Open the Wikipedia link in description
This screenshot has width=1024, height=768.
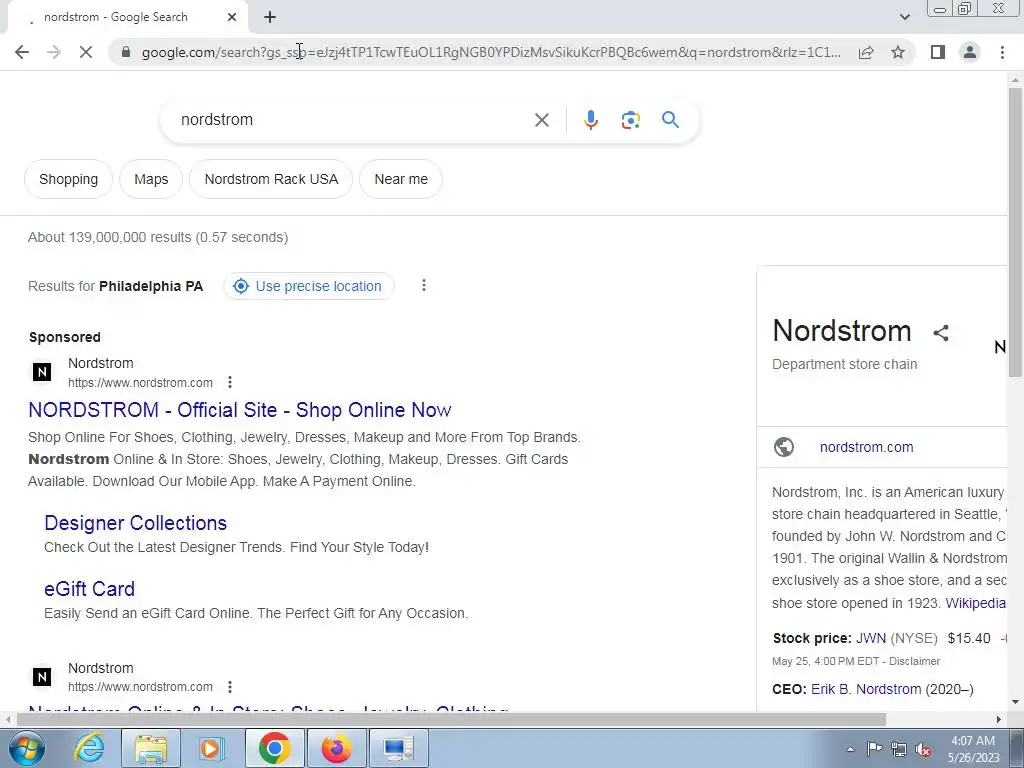click(x=976, y=603)
